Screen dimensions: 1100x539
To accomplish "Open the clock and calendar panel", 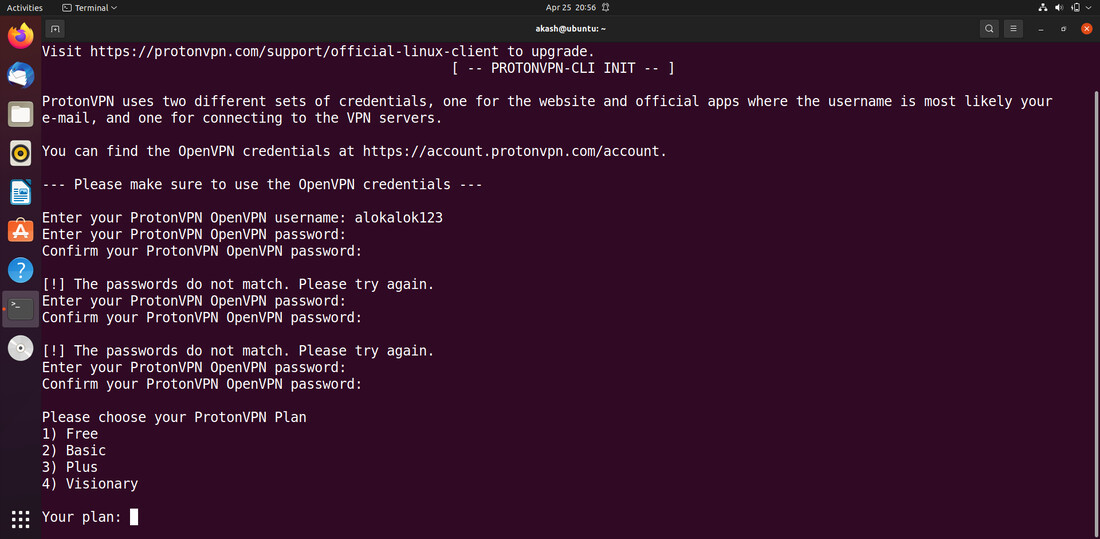I will 571,7.
